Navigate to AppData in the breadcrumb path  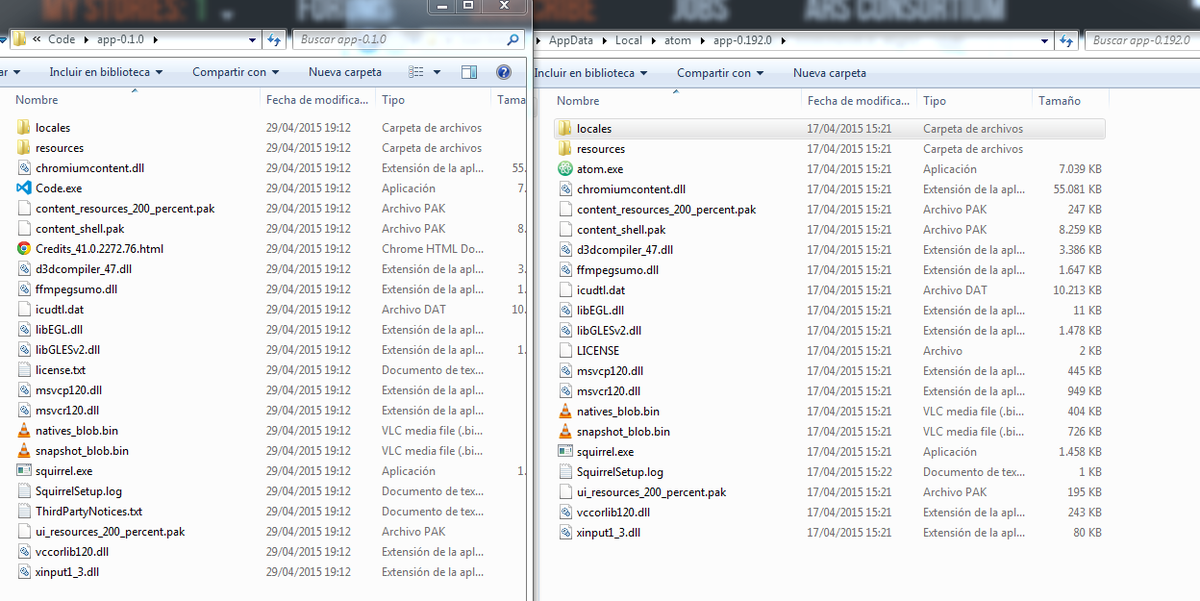[x=571, y=41]
